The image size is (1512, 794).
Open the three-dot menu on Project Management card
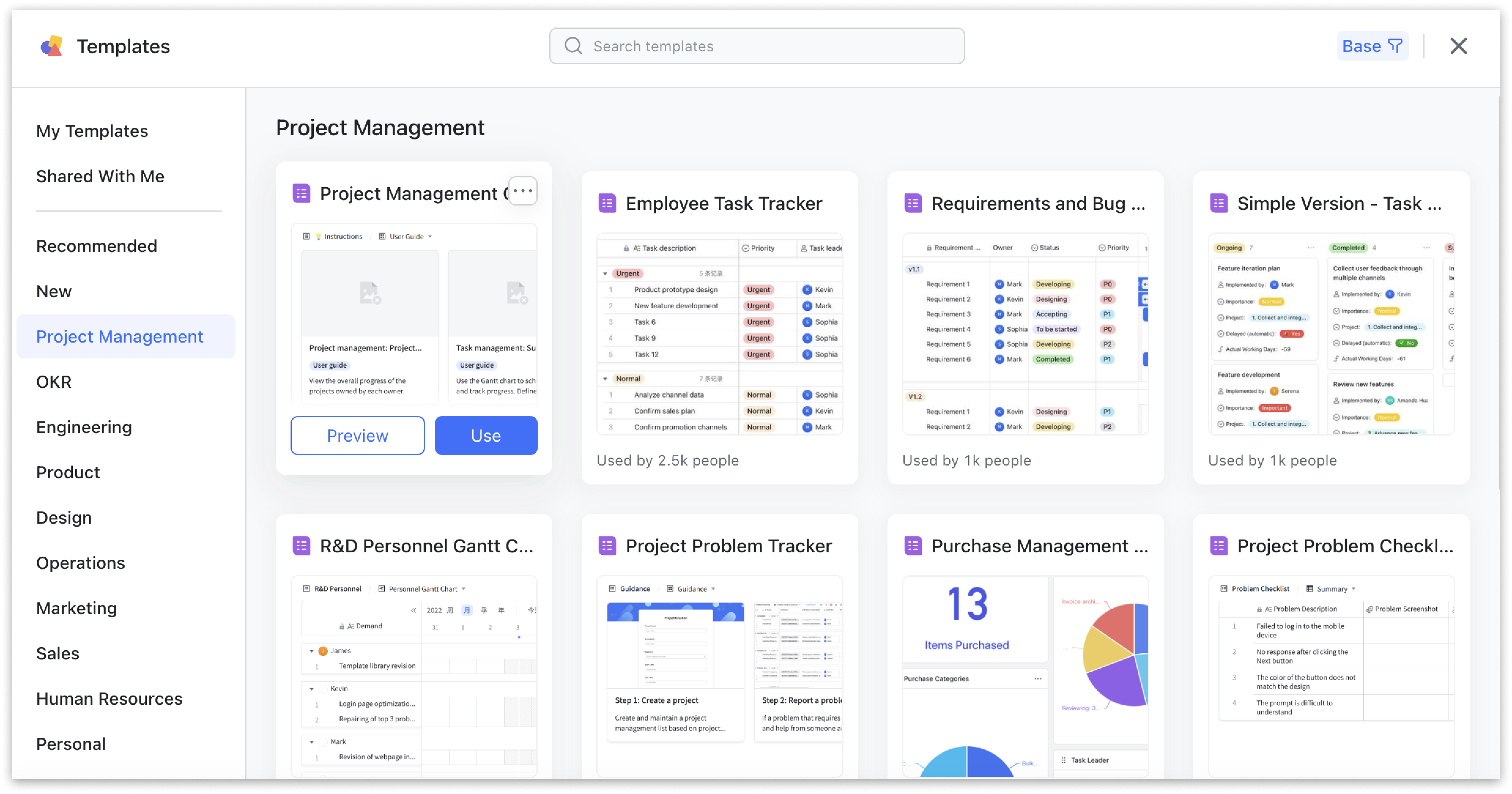point(522,191)
